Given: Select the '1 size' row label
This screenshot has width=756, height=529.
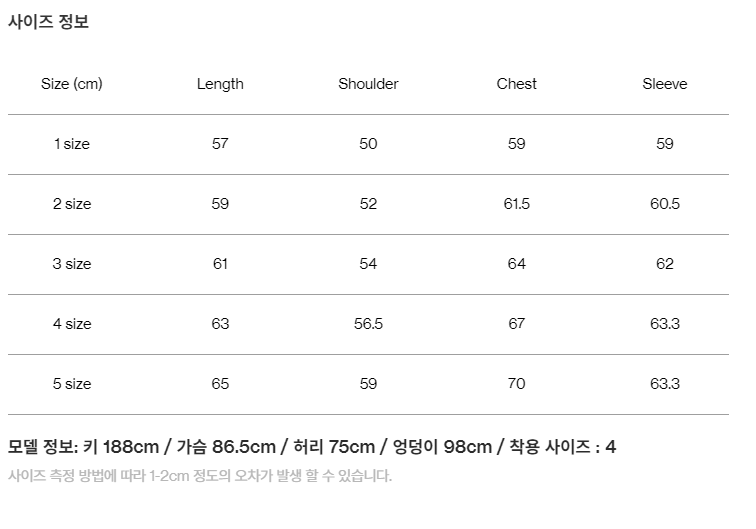Looking at the screenshot, I should (72, 144).
